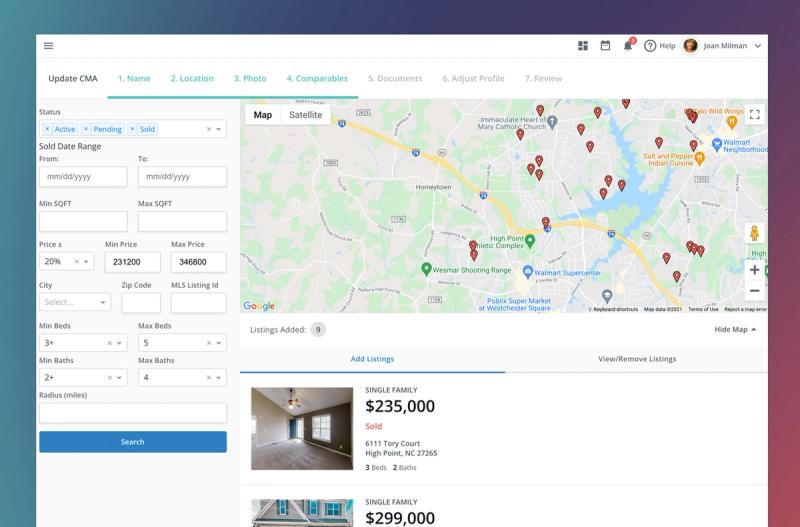800x527 pixels.
Task: Click the Google logo on map
Action: point(259,306)
